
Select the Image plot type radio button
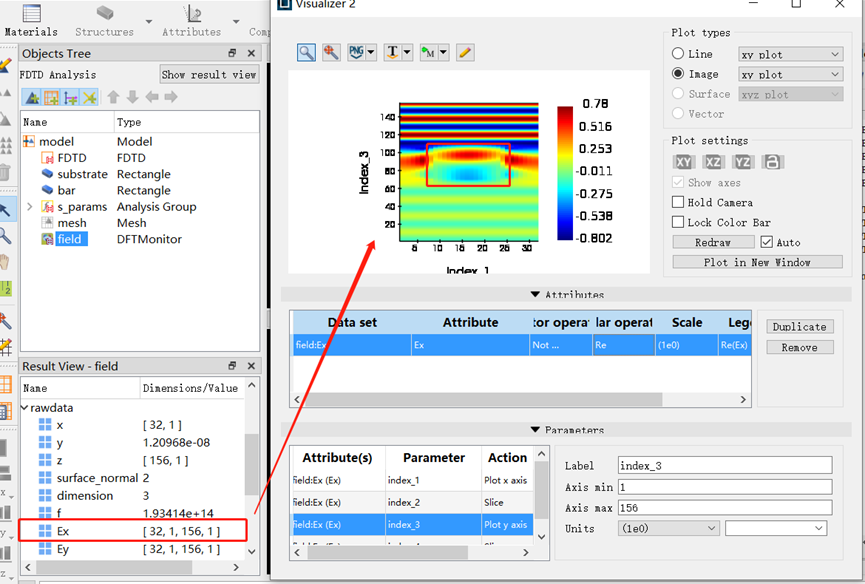pos(678,73)
